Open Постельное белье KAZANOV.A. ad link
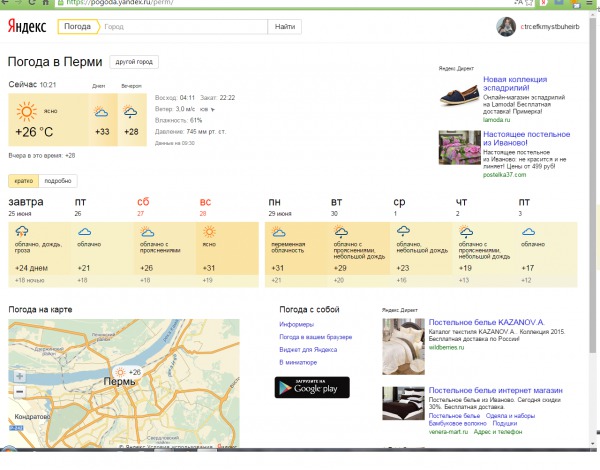This screenshot has width=600, height=470. 486,322
